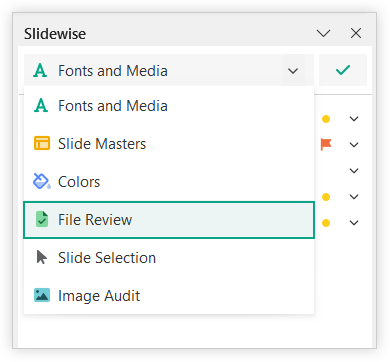Click the orange flag indicator

click(326, 144)
